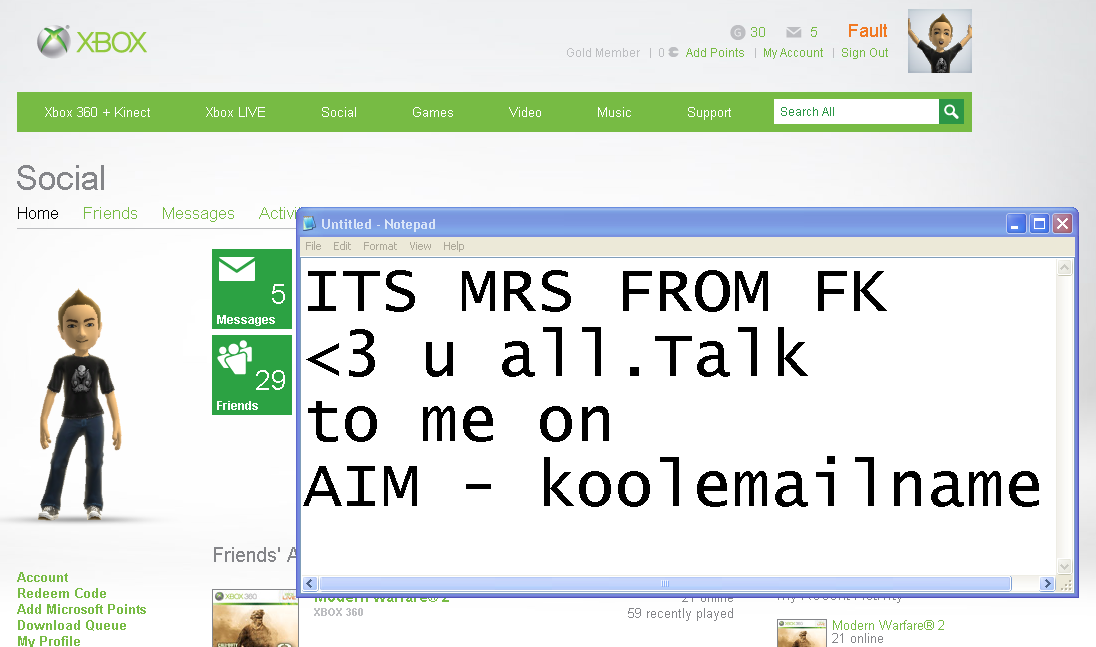Click the magnifier search button
This screenshot has width=1096, height=647.
pos(951,112)
